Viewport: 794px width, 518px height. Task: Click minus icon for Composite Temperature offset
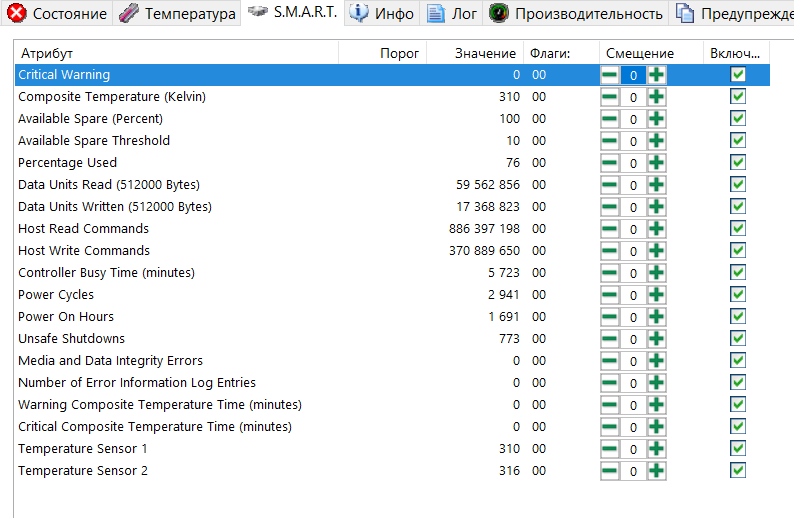pyautogui.click(x=609, y=97)
